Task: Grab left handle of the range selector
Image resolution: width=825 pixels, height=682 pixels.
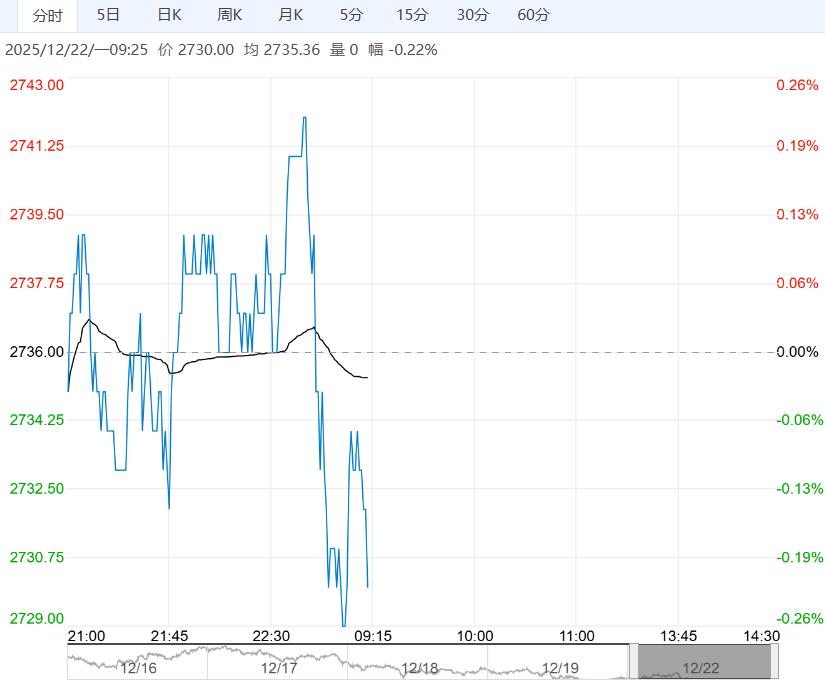Action: [633, 662]
